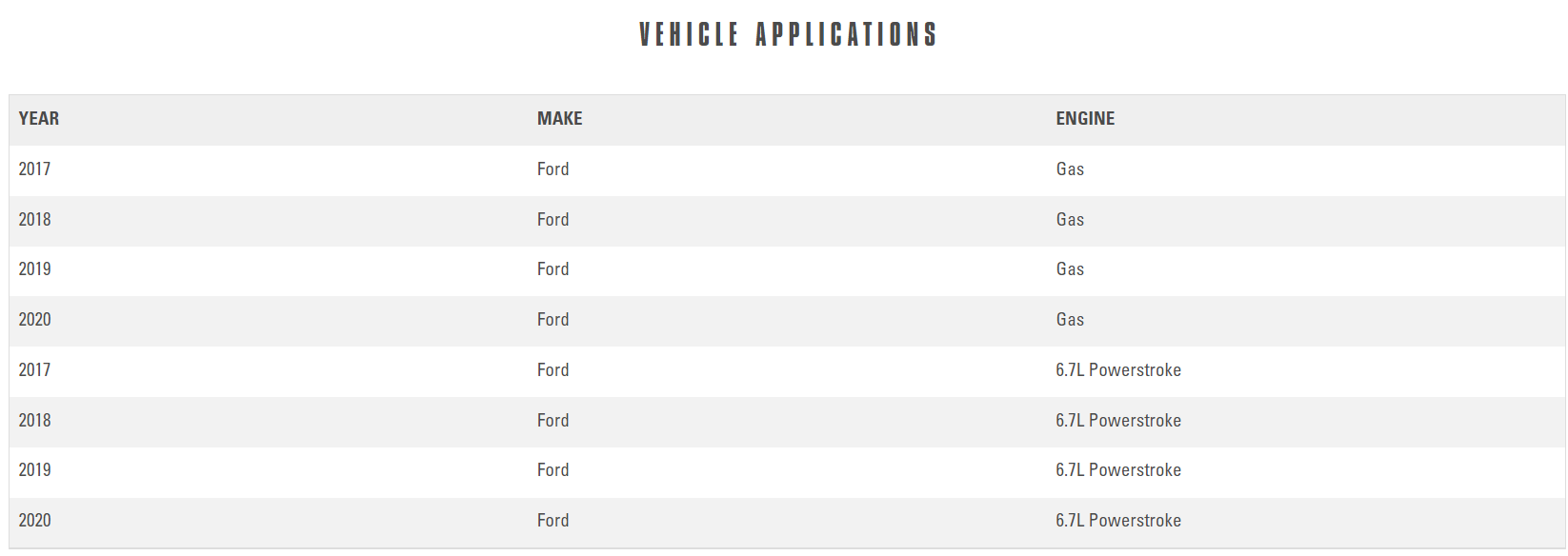
Task: Click Gas engine cell for 2017 row
Action: [x=1070, y=169]
